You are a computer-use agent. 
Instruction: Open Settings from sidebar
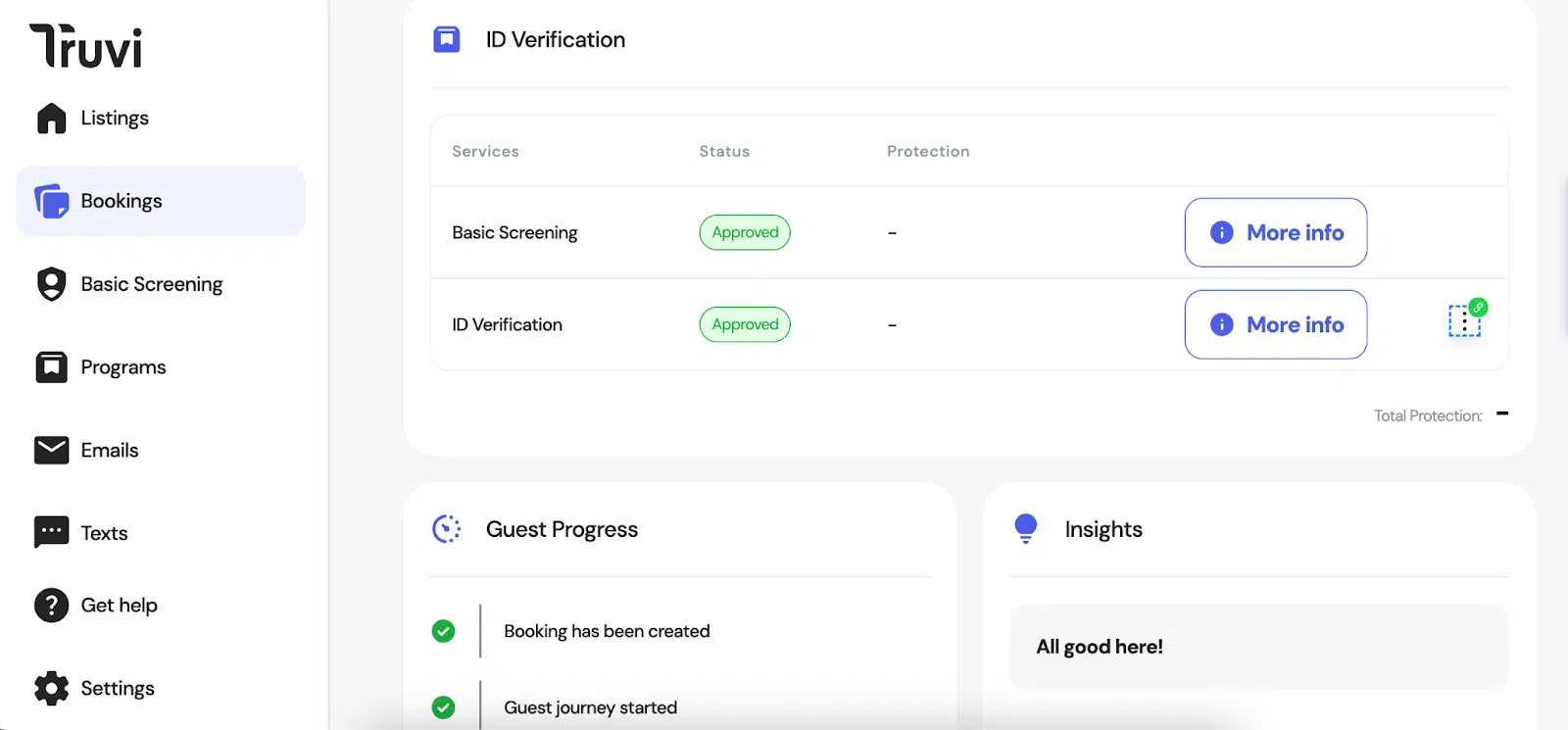161,688
